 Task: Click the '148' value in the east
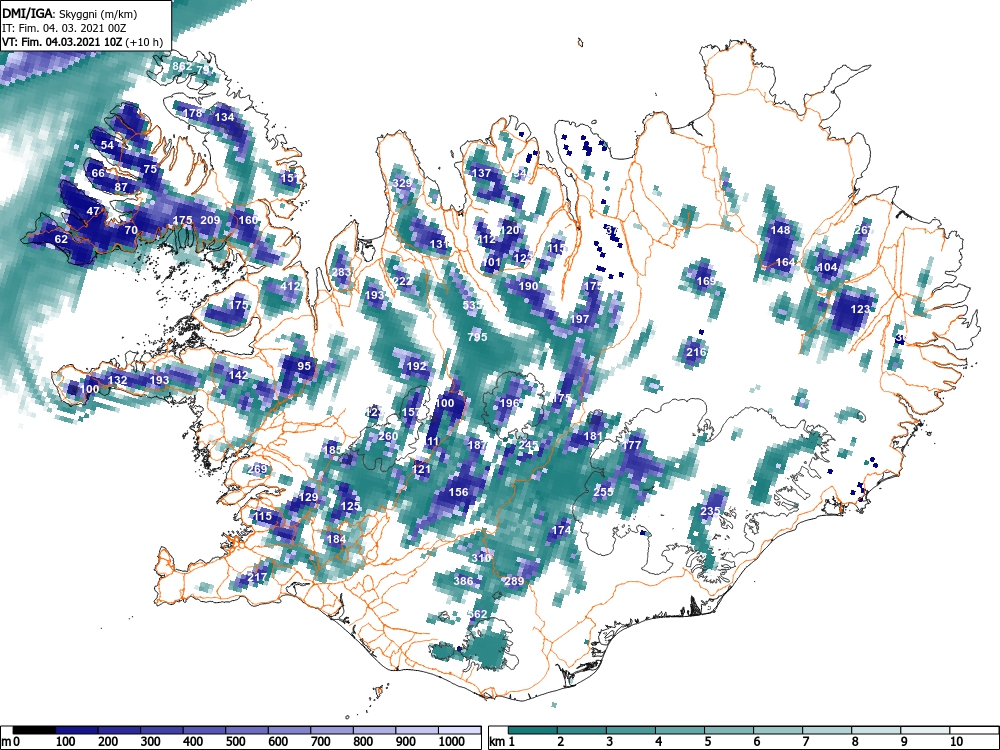coord(781,230)
